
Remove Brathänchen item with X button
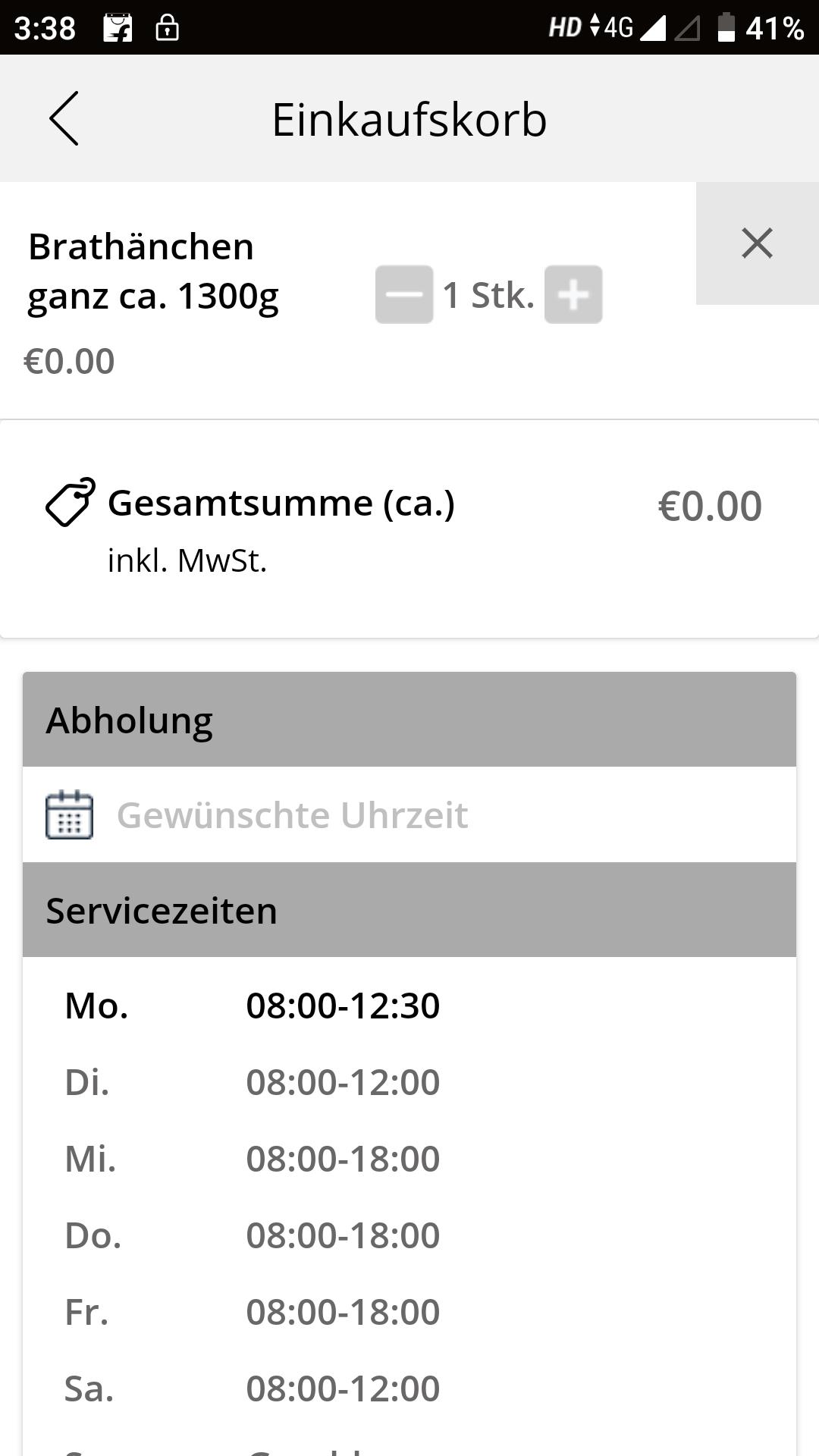pos(757,243)
